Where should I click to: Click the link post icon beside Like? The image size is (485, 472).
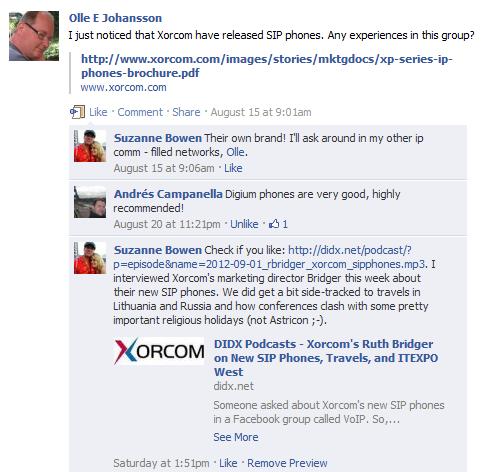pos(77,112)
